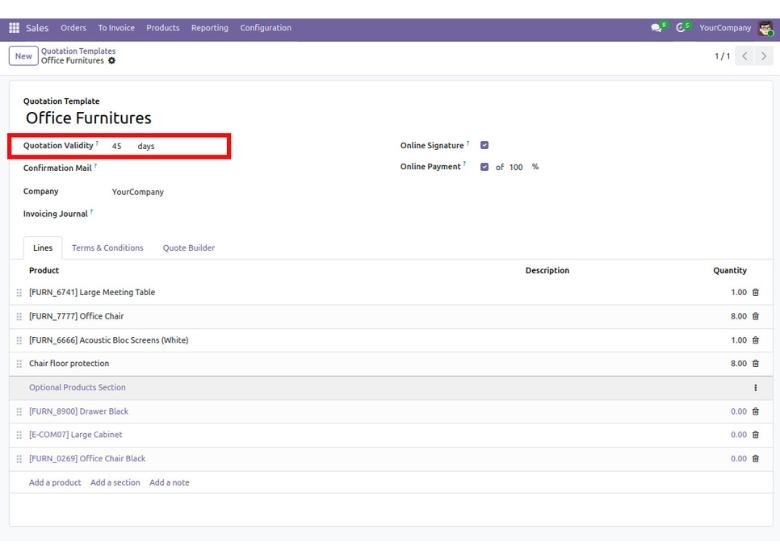Screen dimensions: 780x560
Task: Open the apps grid menu icon
Action: click(15, 28)
